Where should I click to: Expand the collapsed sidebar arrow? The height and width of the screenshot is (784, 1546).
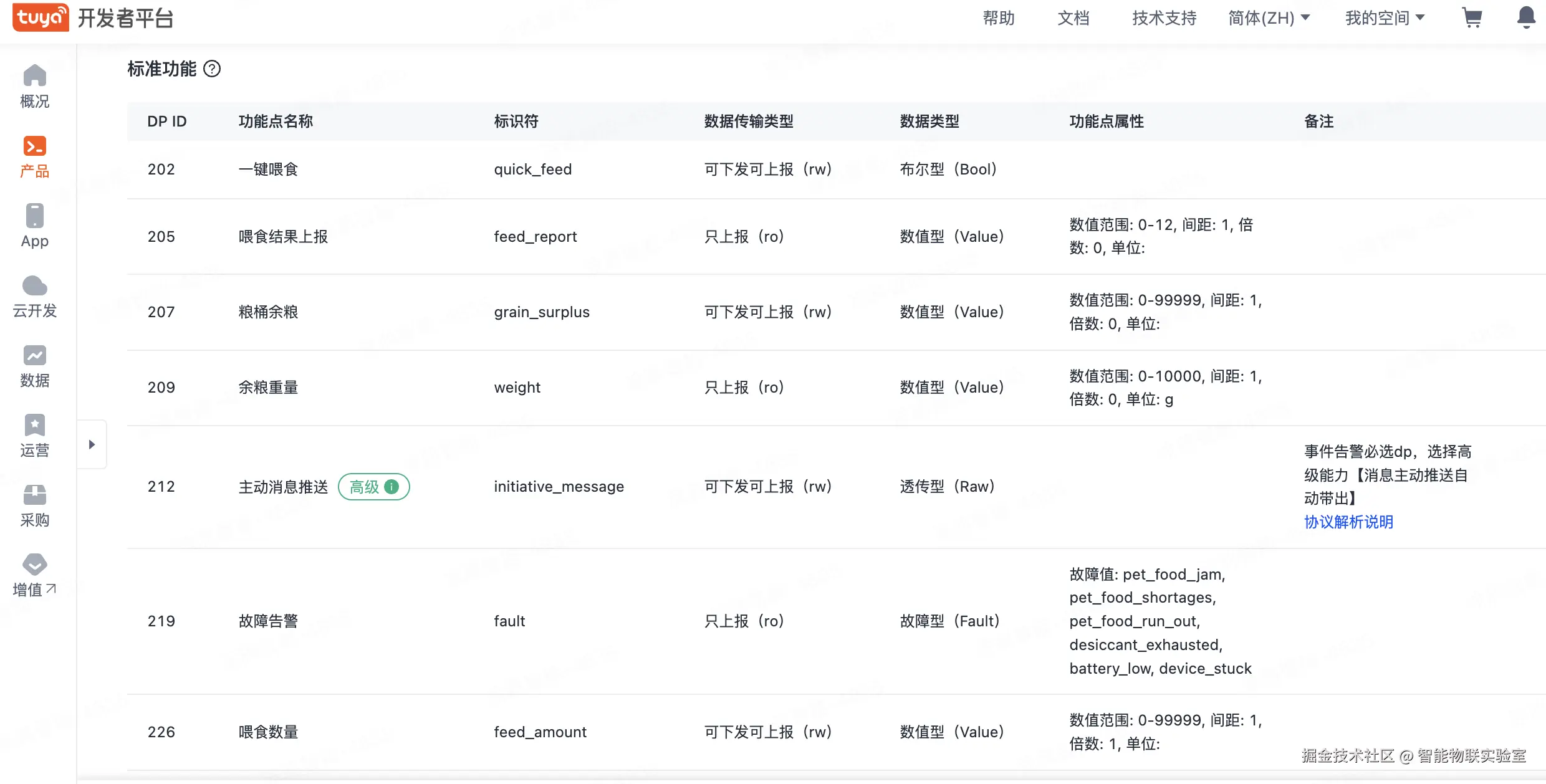click(x=92, y=444)
